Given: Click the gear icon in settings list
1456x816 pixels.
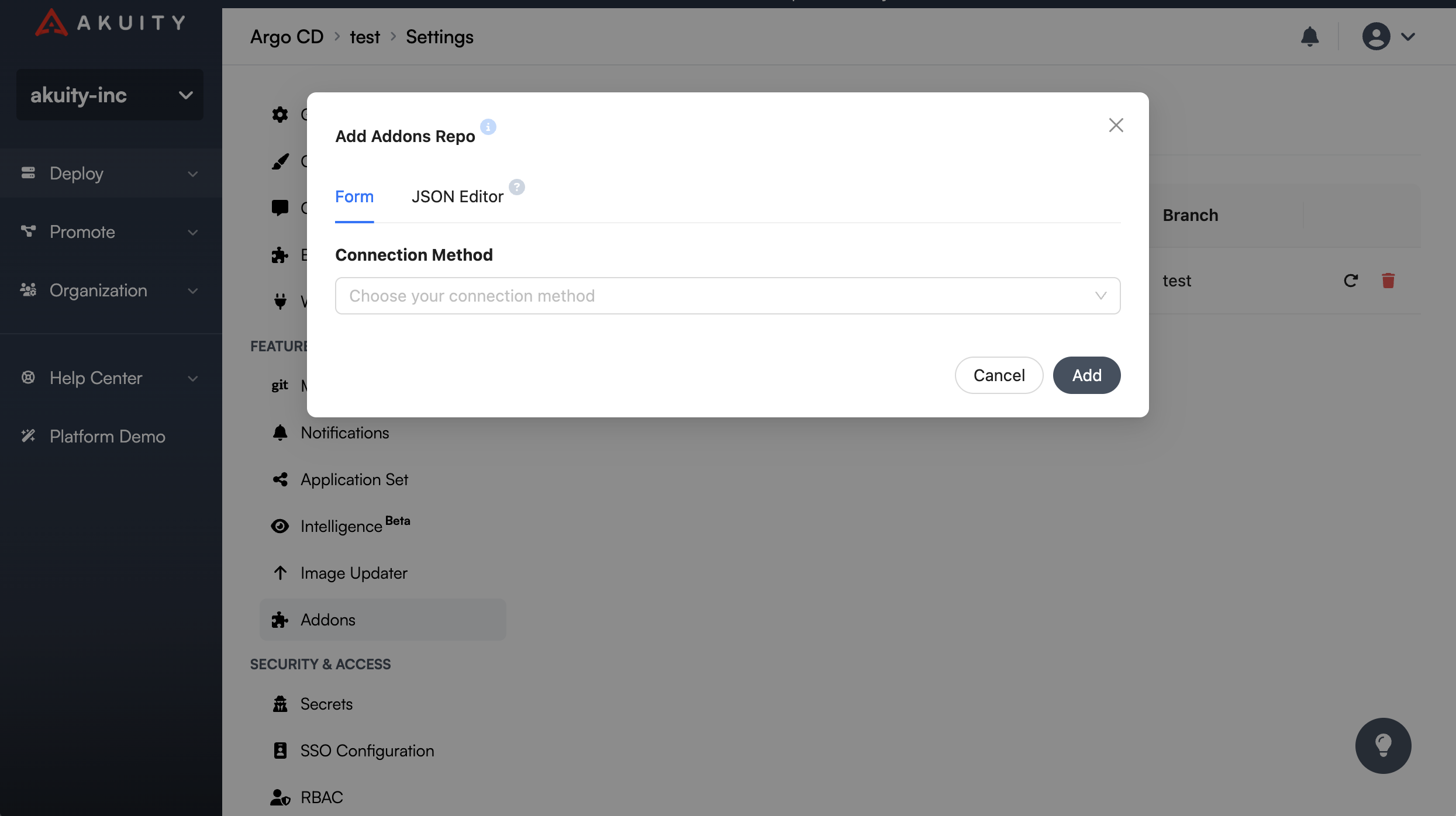Looking at the screenshot, I should 280,115.
